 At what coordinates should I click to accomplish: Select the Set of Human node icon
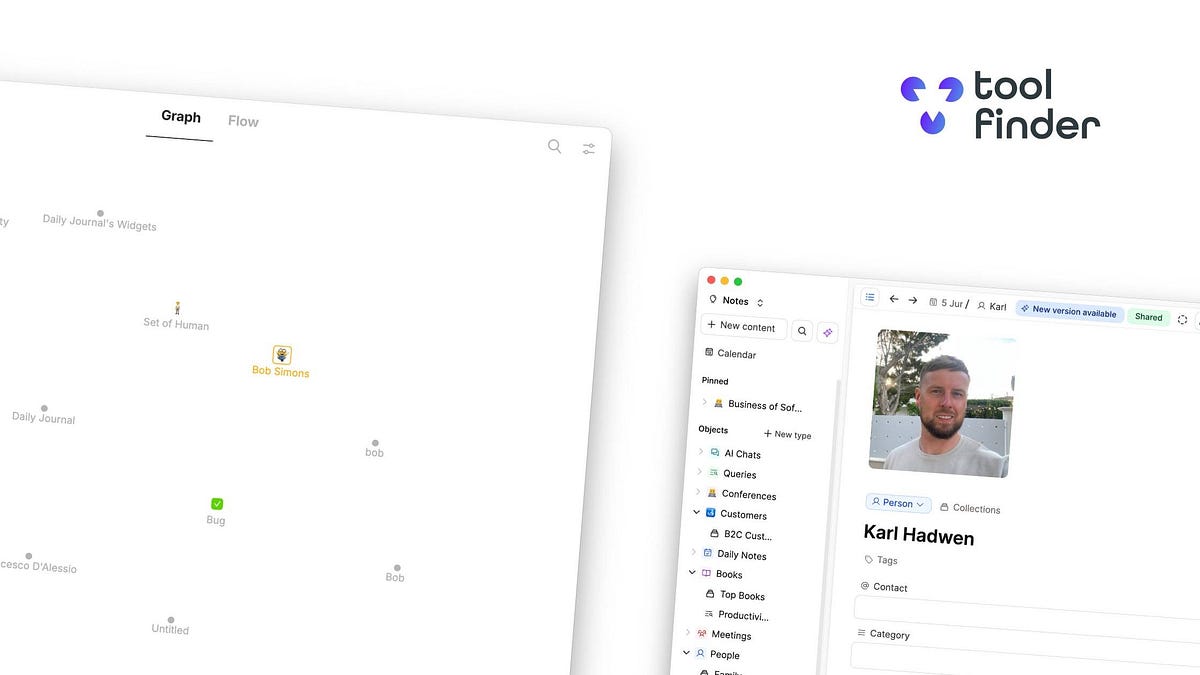[178, 308]
